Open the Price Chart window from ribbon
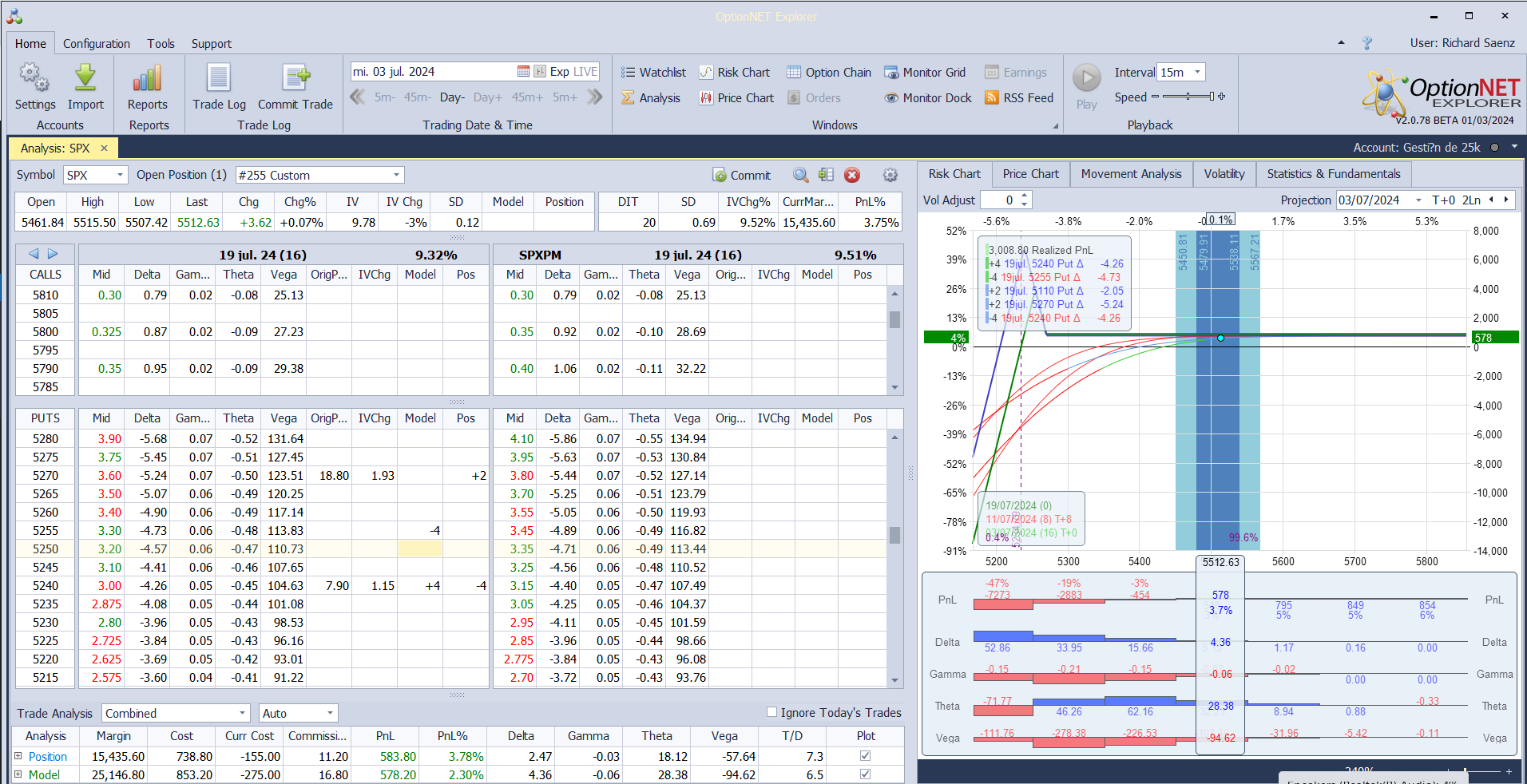This screenshot has height=784, width=1527. point(736,98)
